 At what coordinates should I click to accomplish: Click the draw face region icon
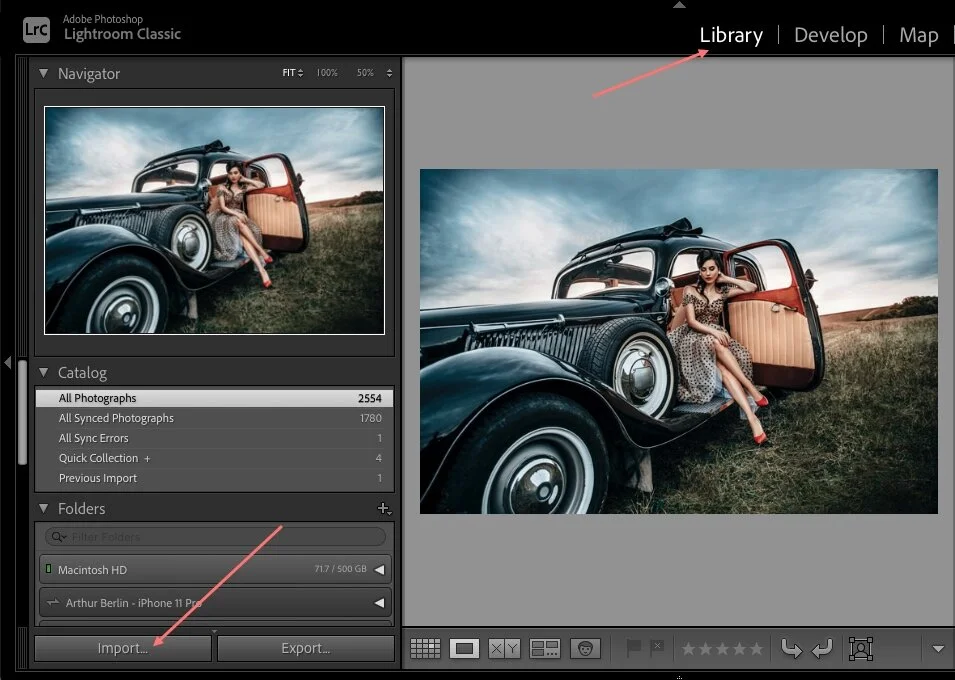point(859,649)
